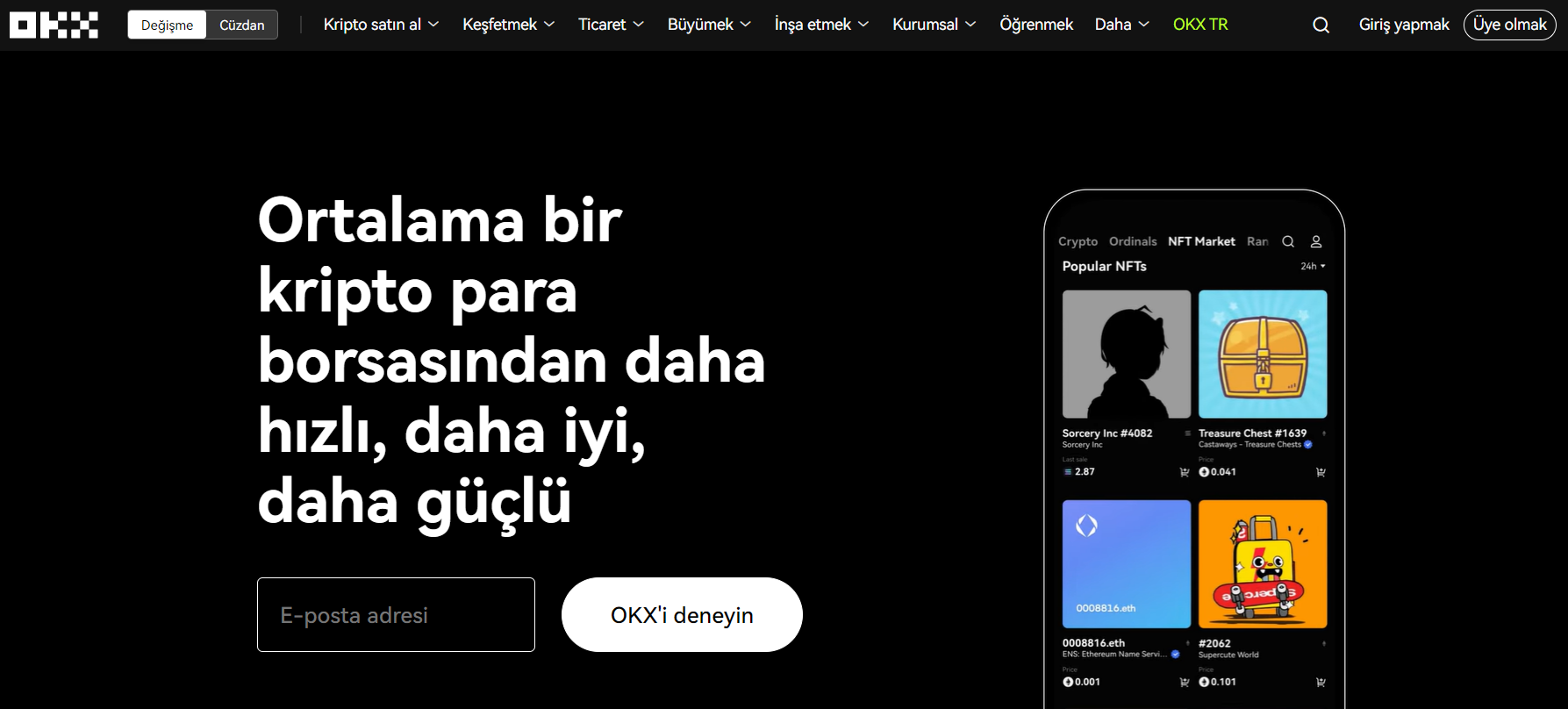Click the Popular NFTs heading
This screenshot has width=1568, height=709.
(x=1104, y=266)
